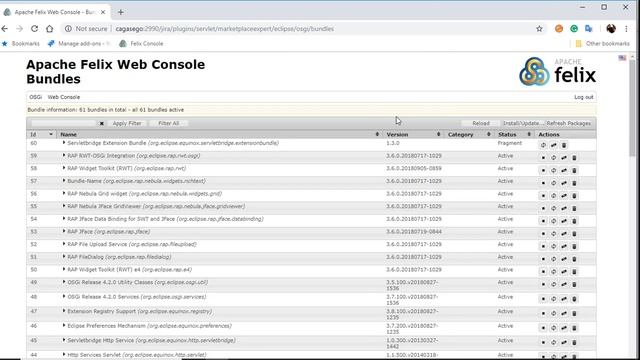
Task: Click version 1.3.0 cell of bundle 60
Action: click(x=393, y=143)
